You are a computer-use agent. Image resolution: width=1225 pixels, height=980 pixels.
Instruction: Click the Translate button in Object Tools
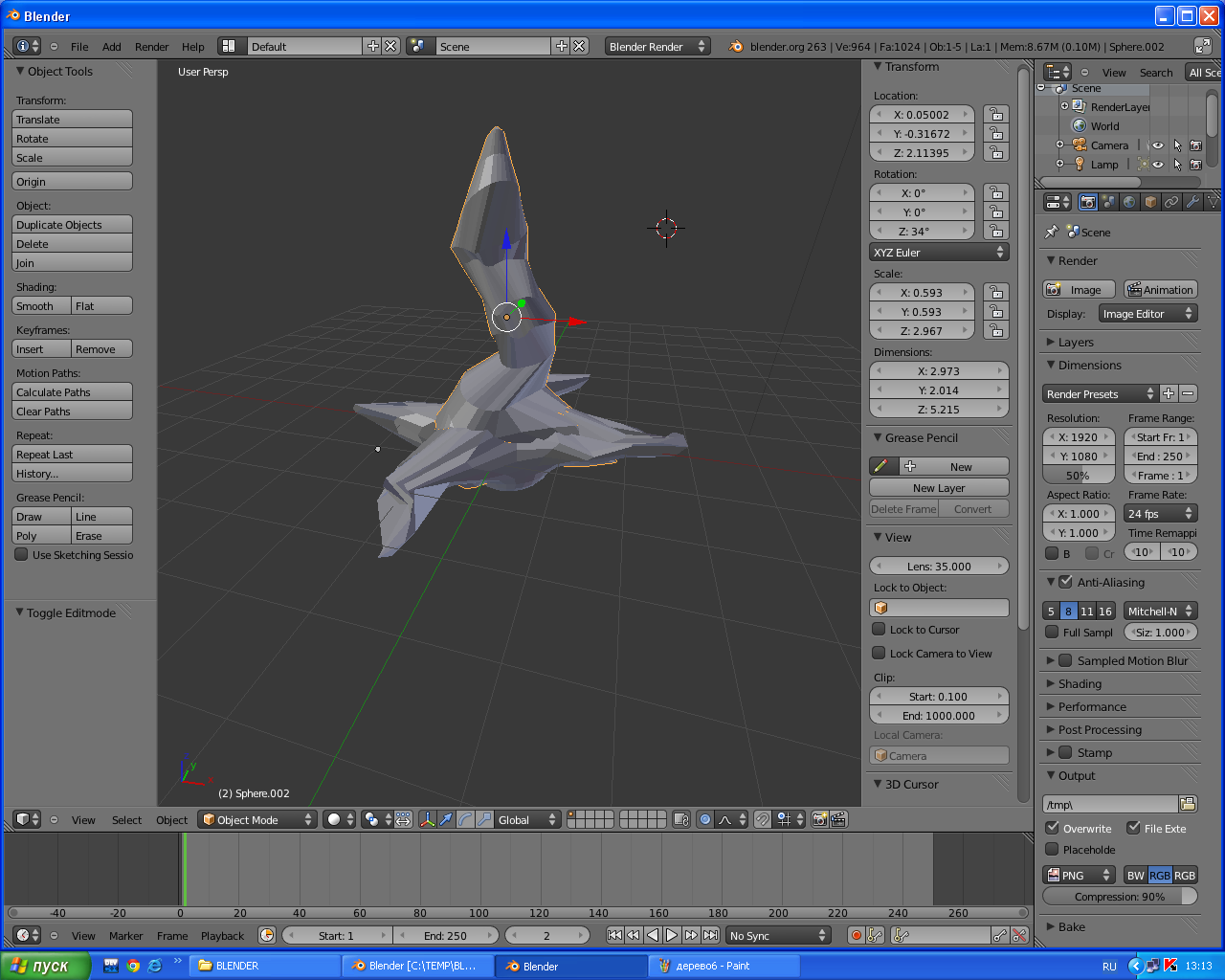coord(72,119)
